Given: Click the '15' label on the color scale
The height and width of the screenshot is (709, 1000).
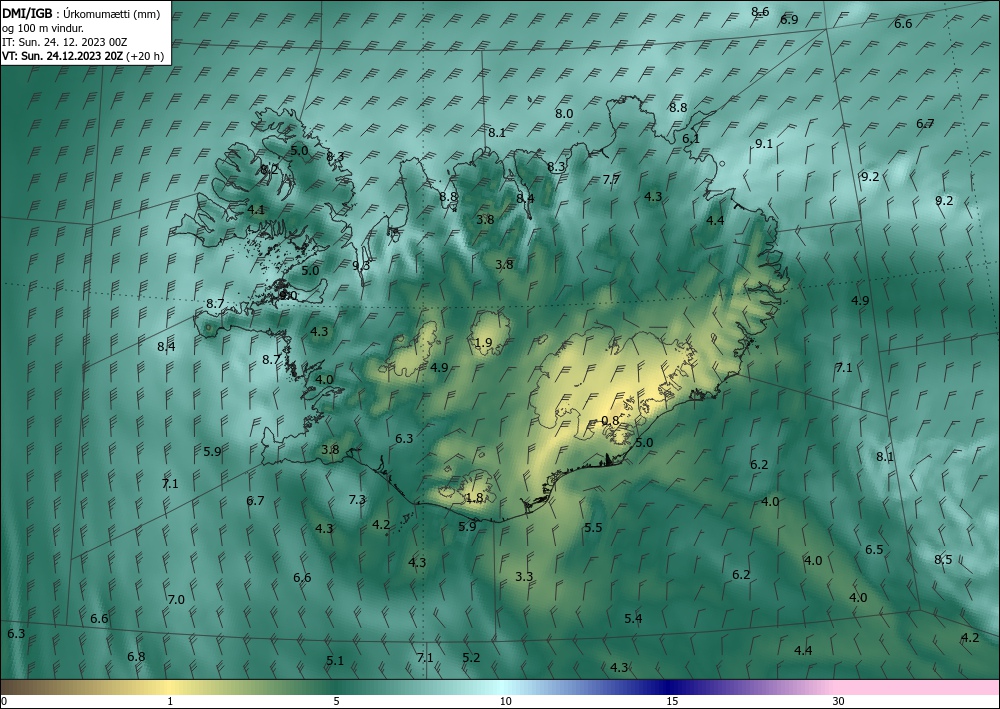Looking at the screenshot, I should click(x=672, y=702).
